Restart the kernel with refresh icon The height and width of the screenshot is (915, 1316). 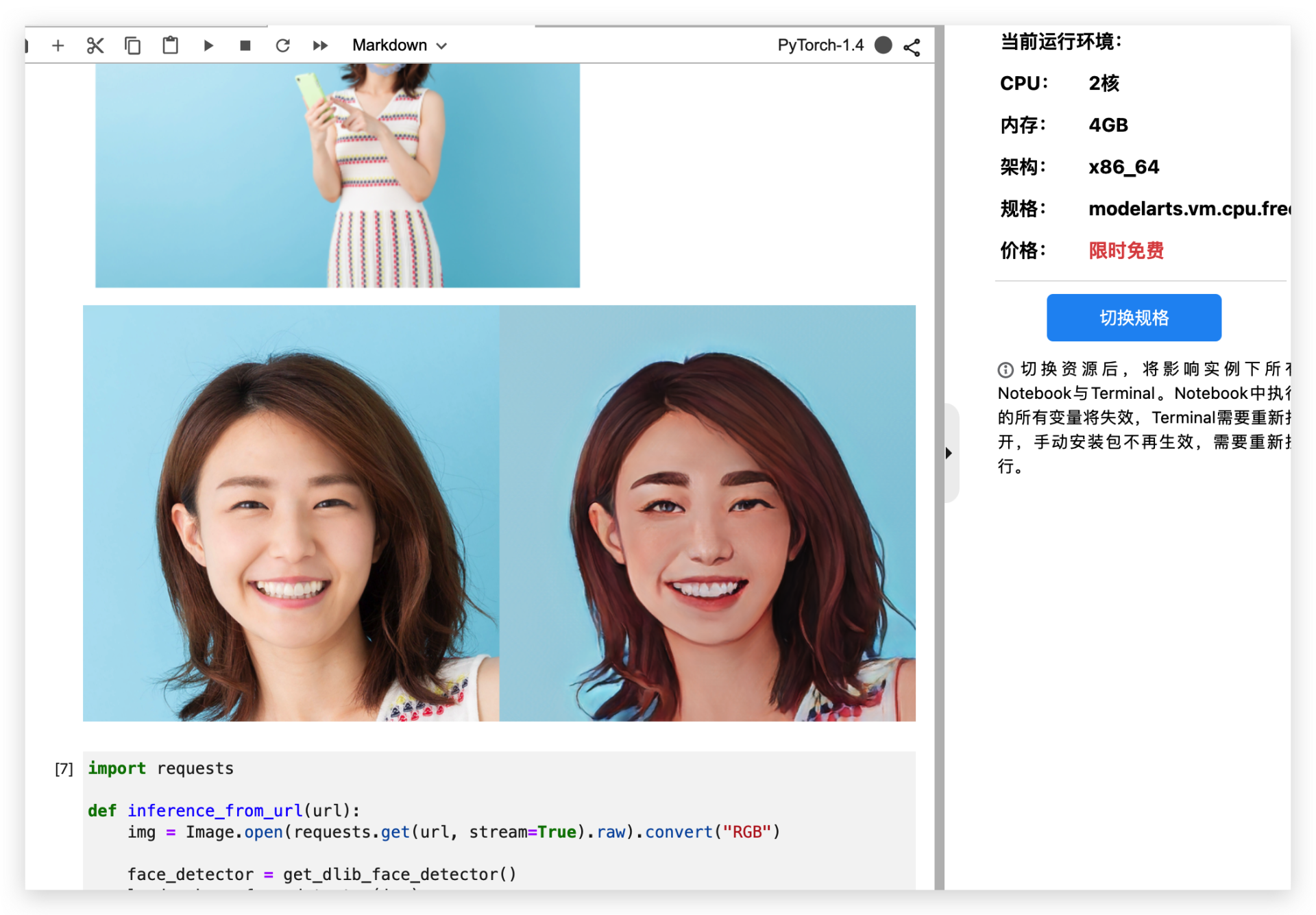(x=282, y=46)
